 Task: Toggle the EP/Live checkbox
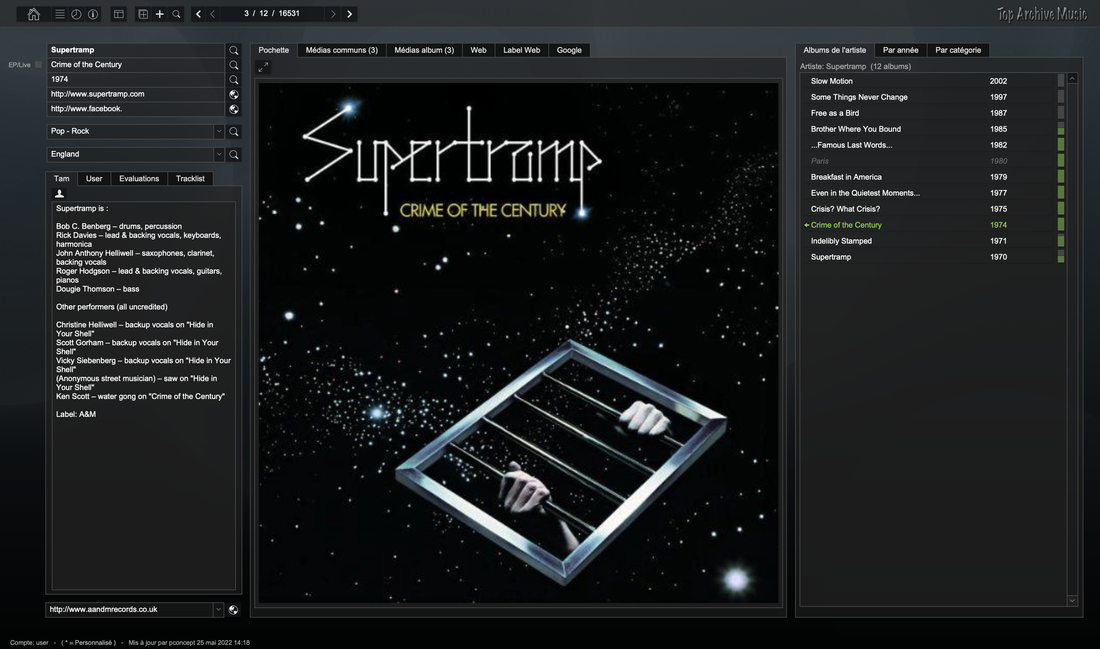[39, 65]
